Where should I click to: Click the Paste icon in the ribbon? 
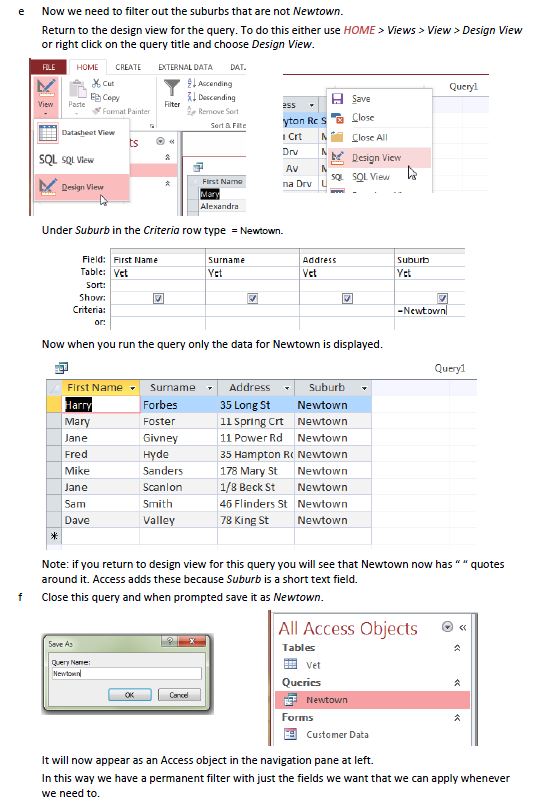pyautogui.click(x=77, y=89)
